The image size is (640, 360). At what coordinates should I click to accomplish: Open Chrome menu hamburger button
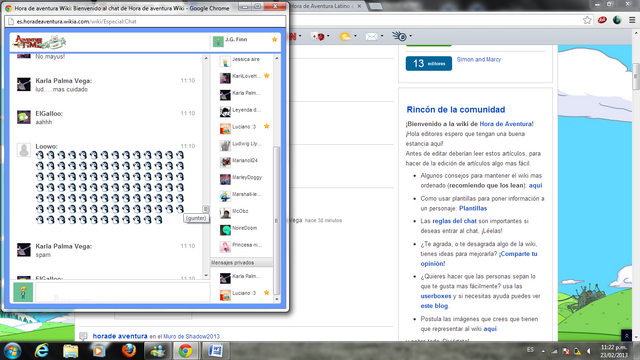point(632,20)
